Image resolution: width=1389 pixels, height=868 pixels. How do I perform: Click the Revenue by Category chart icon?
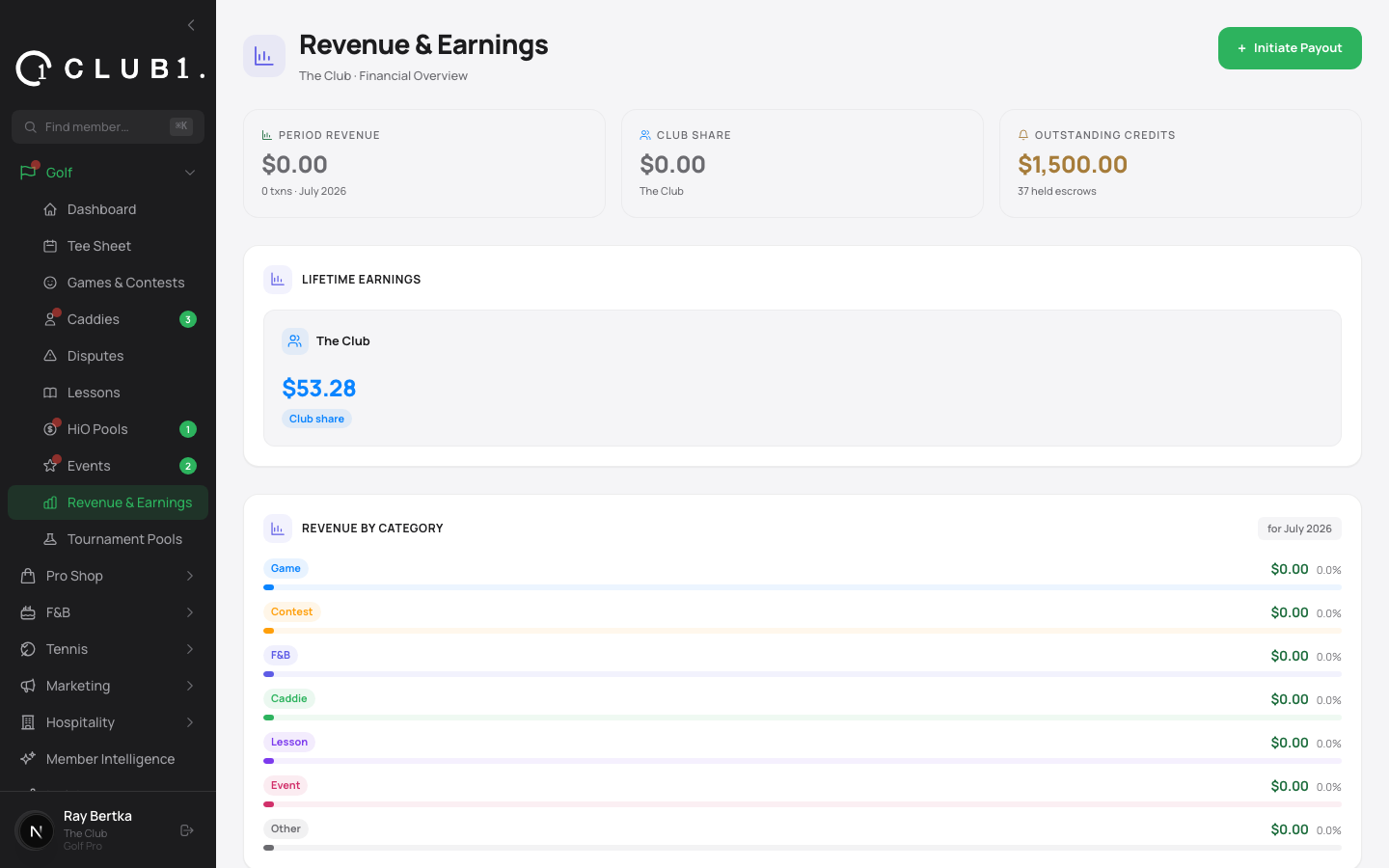click(x=278, y=529)
